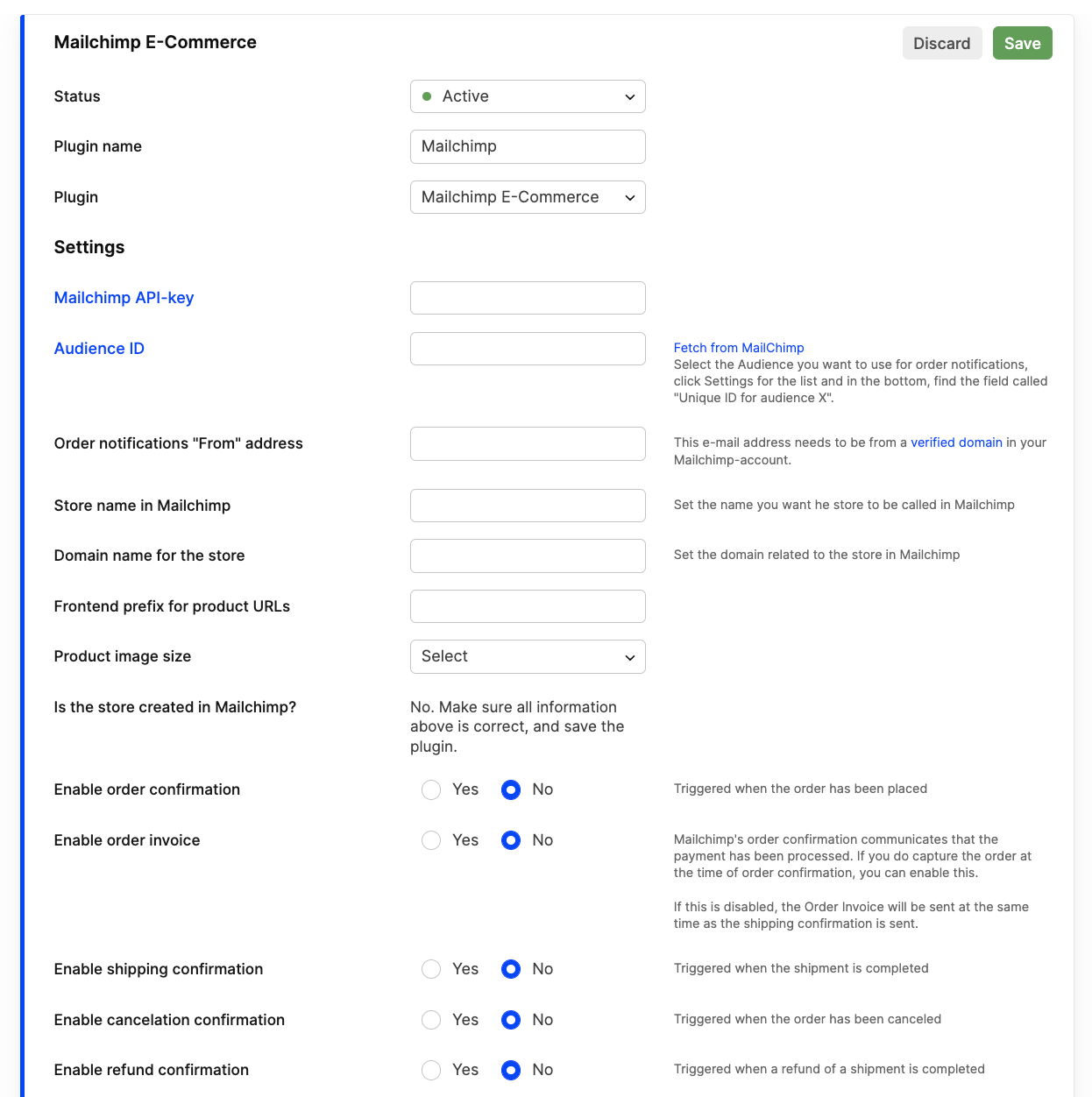Select No for Enable order confirmation
1092x1097 pixels.
pos(510,789)
